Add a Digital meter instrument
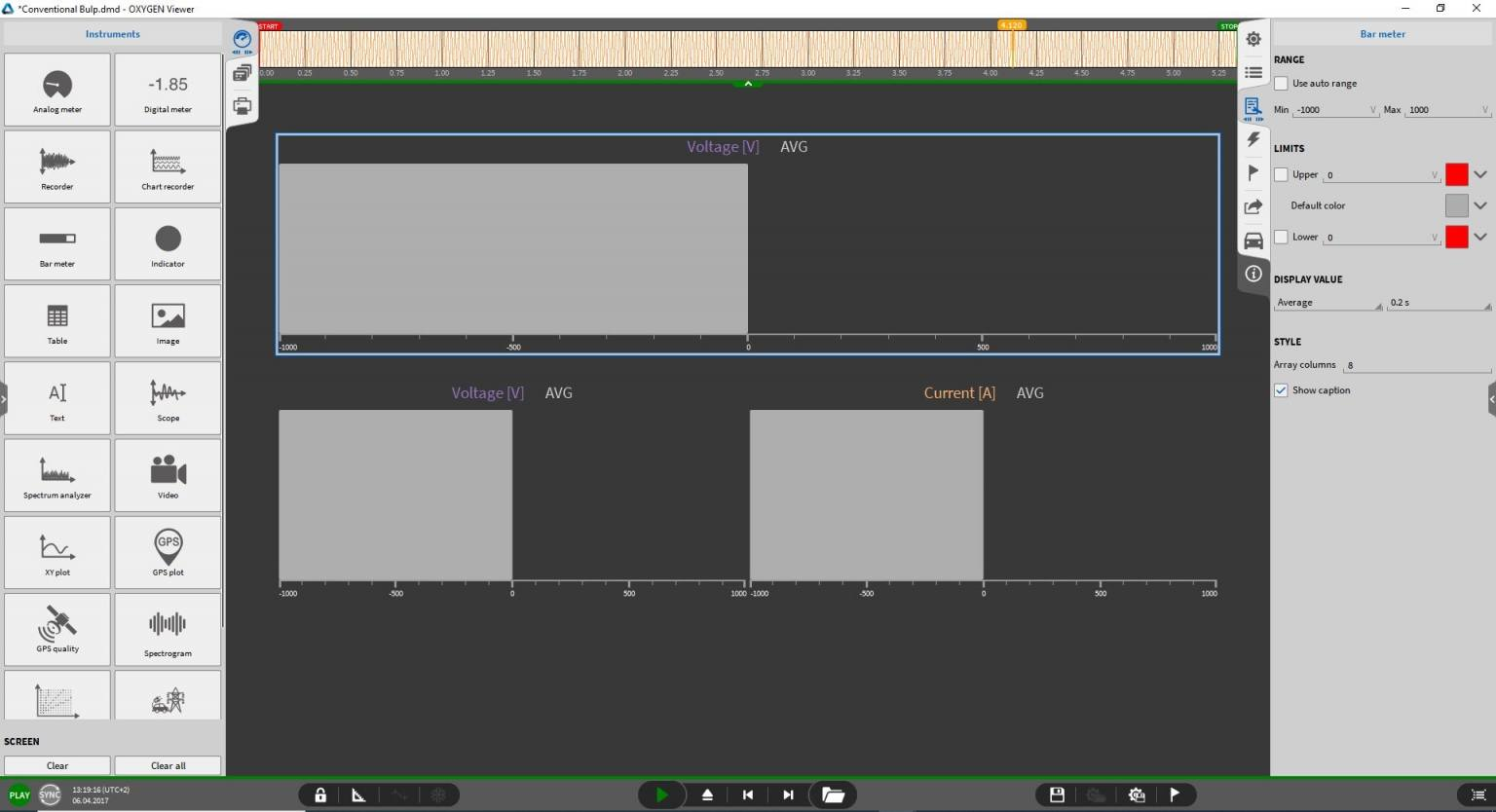 point(168,90)
